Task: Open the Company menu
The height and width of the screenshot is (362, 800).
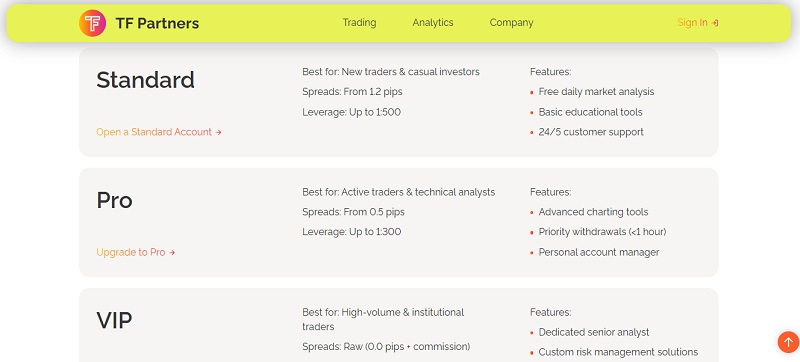Action: tap(511, 23)
